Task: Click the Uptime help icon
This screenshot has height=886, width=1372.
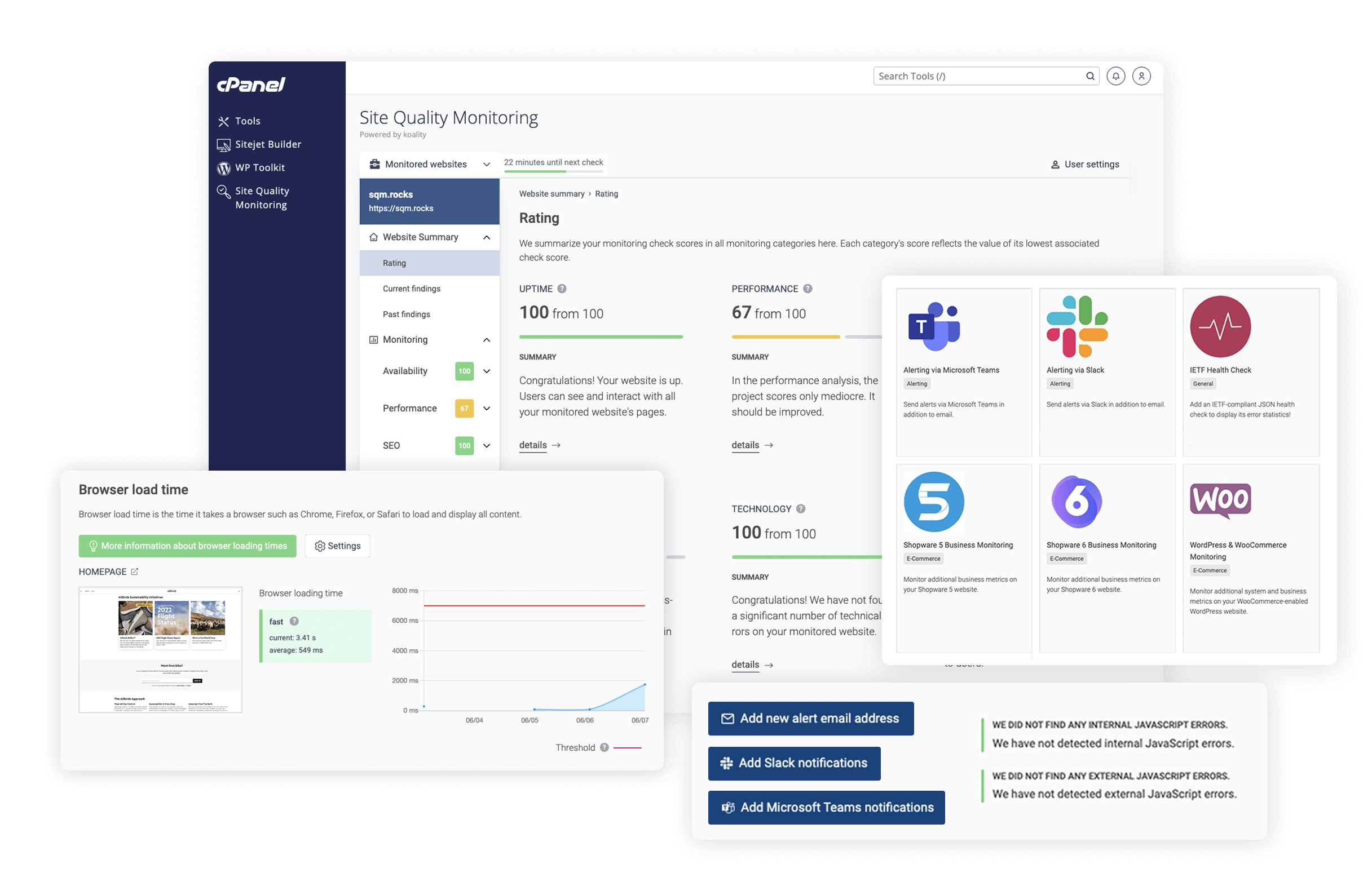Action: (x=562, y=289)
